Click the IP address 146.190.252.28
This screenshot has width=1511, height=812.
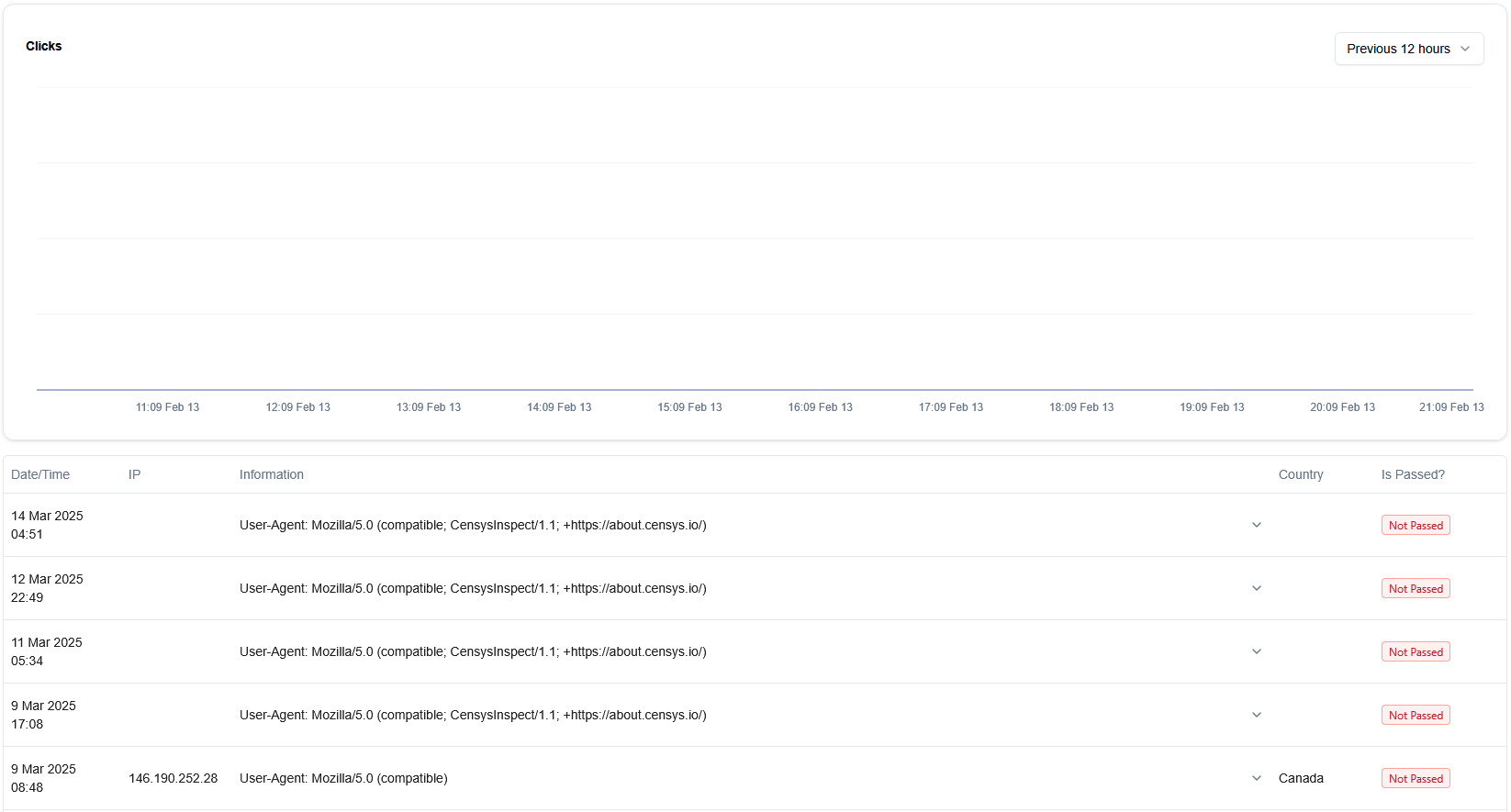pyautogui.click(x=173, y=778)
